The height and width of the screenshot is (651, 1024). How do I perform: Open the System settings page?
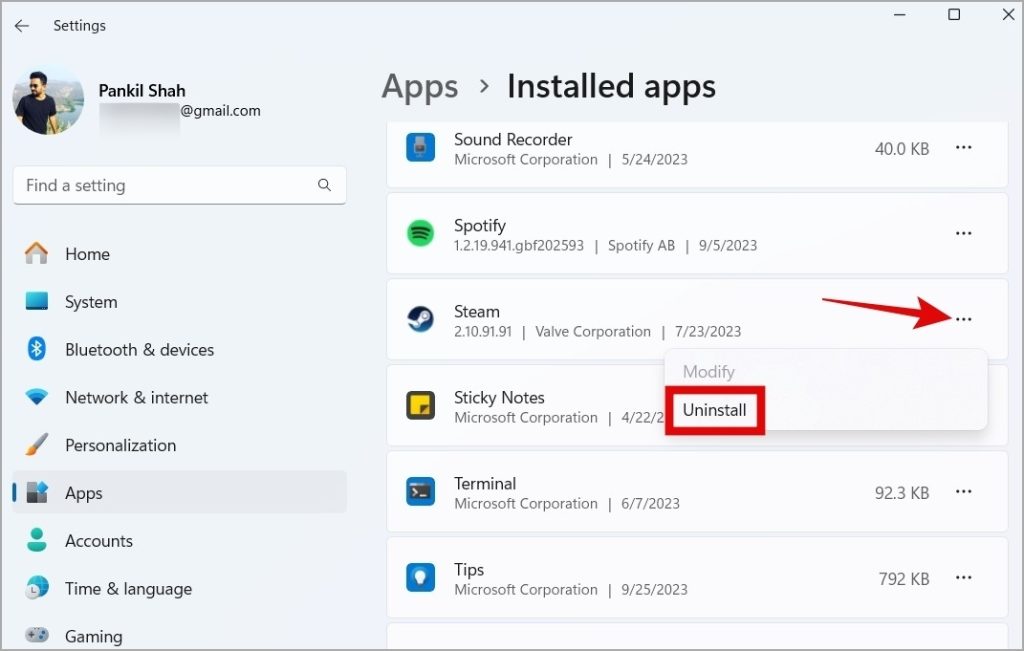coord(179,302)
